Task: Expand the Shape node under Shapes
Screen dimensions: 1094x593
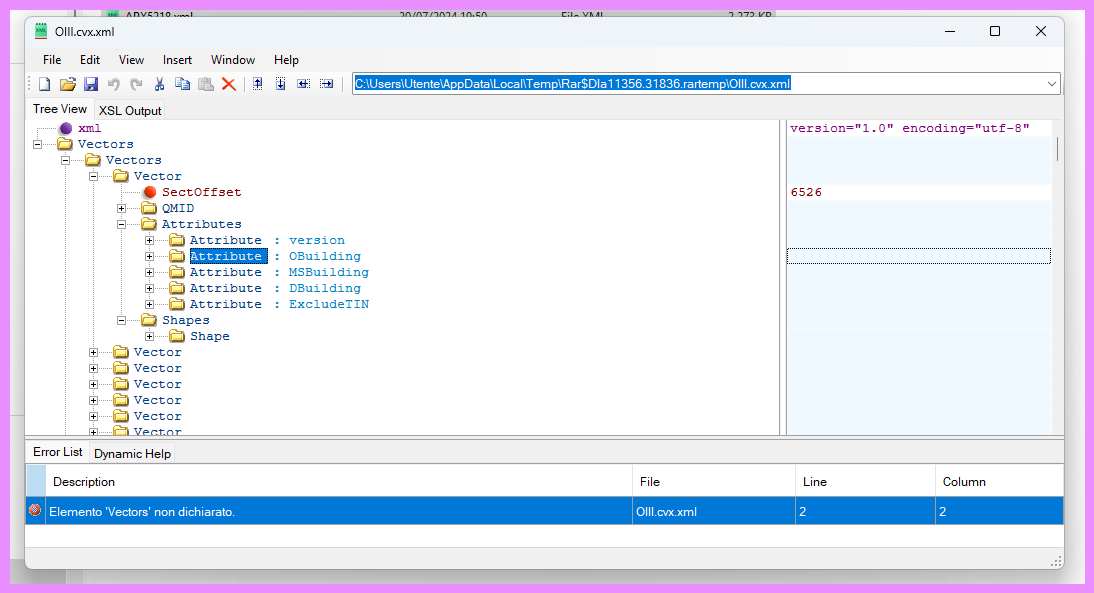Action: coord(150,336)
